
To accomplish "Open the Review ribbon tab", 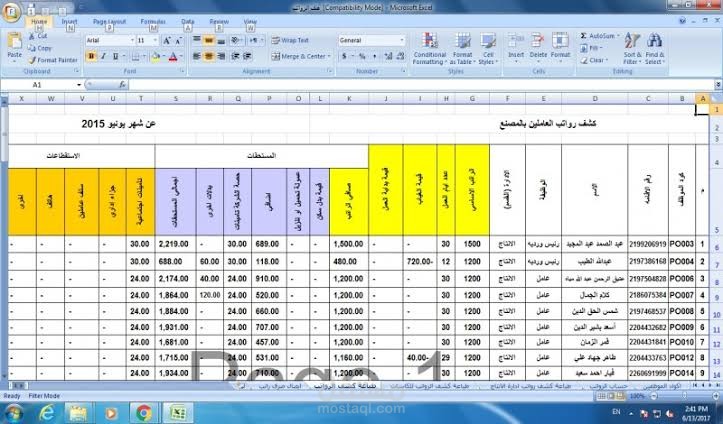I will [x=219, y=22].
